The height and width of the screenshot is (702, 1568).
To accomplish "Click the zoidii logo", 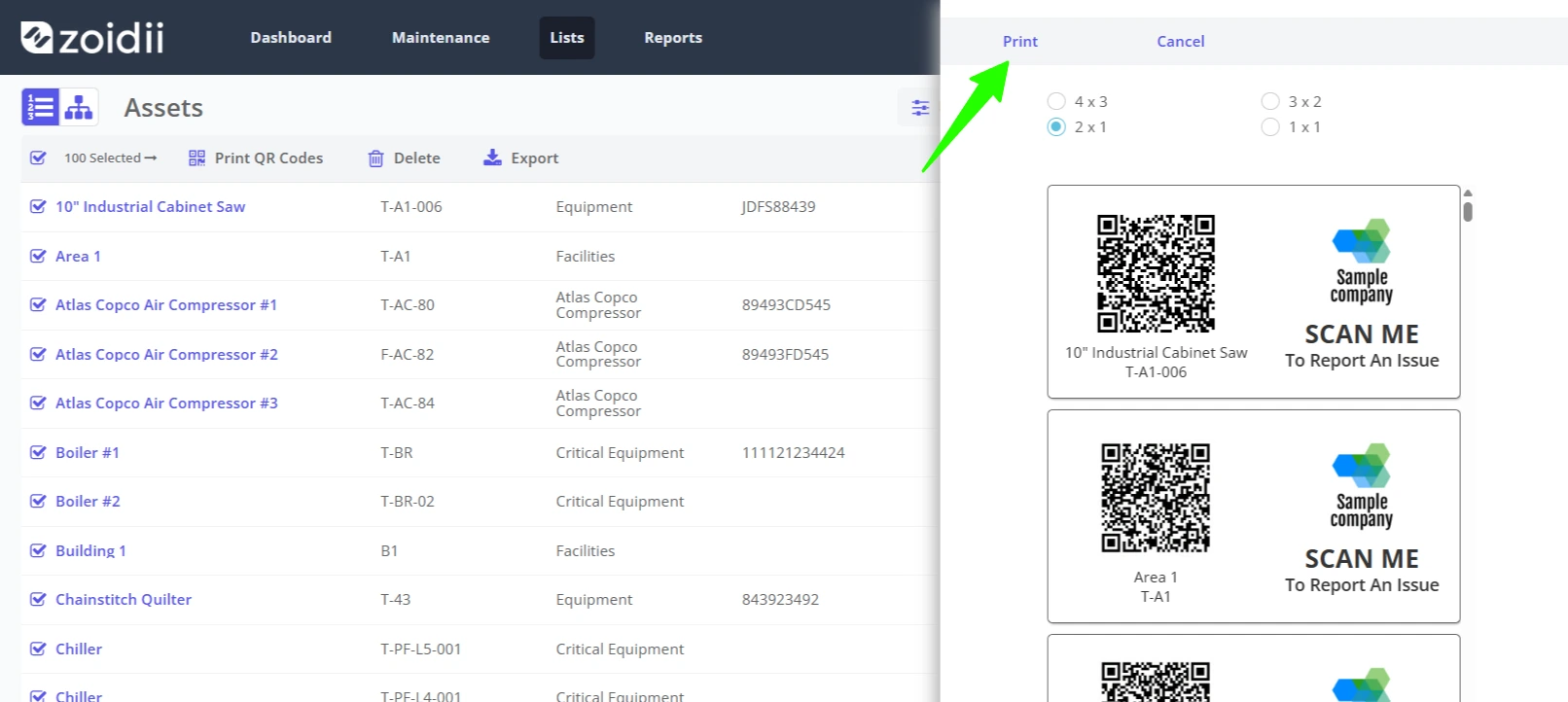I will (x=92, y=38).
